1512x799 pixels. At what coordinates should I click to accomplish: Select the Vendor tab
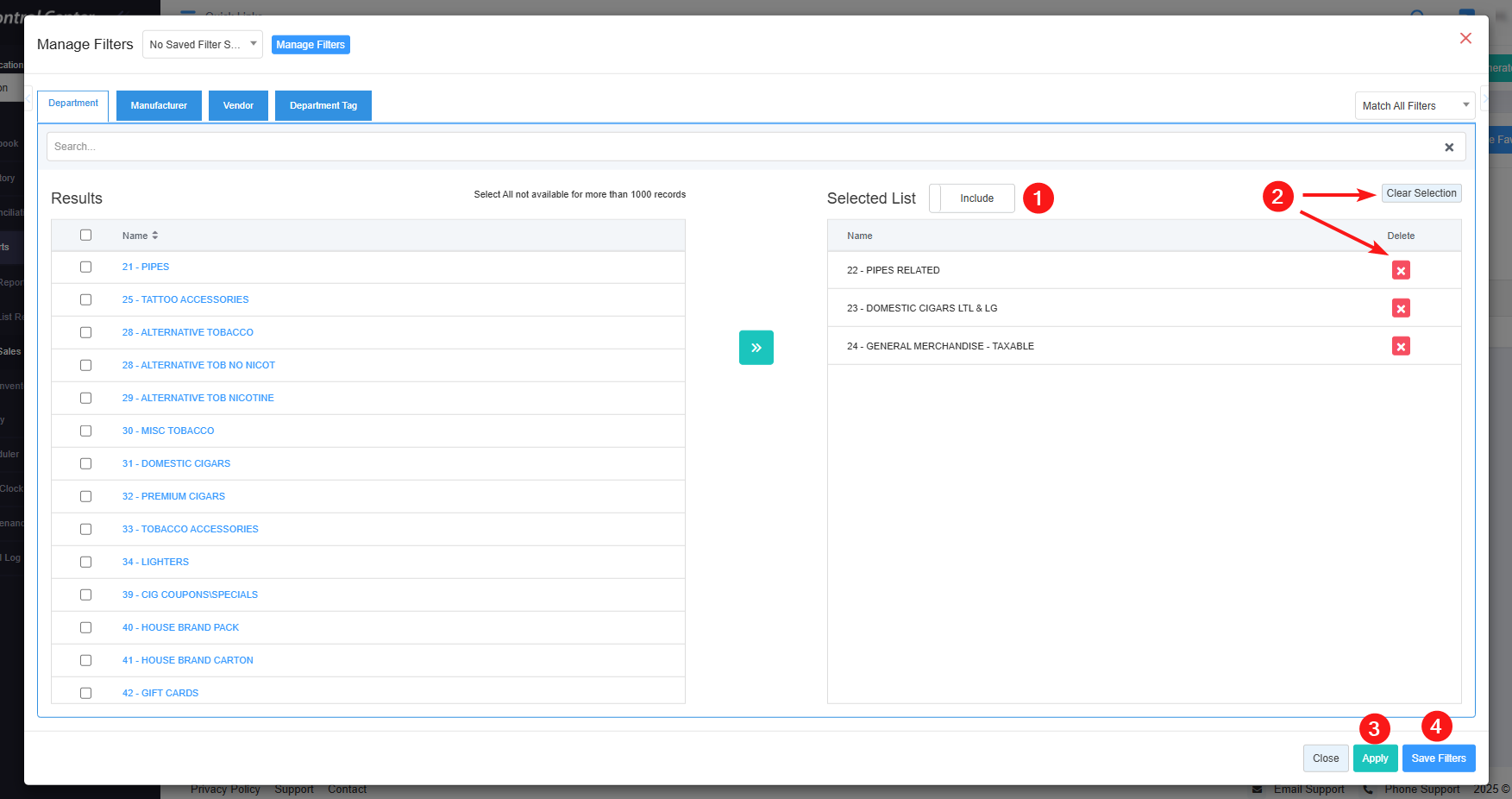point(238,106)
